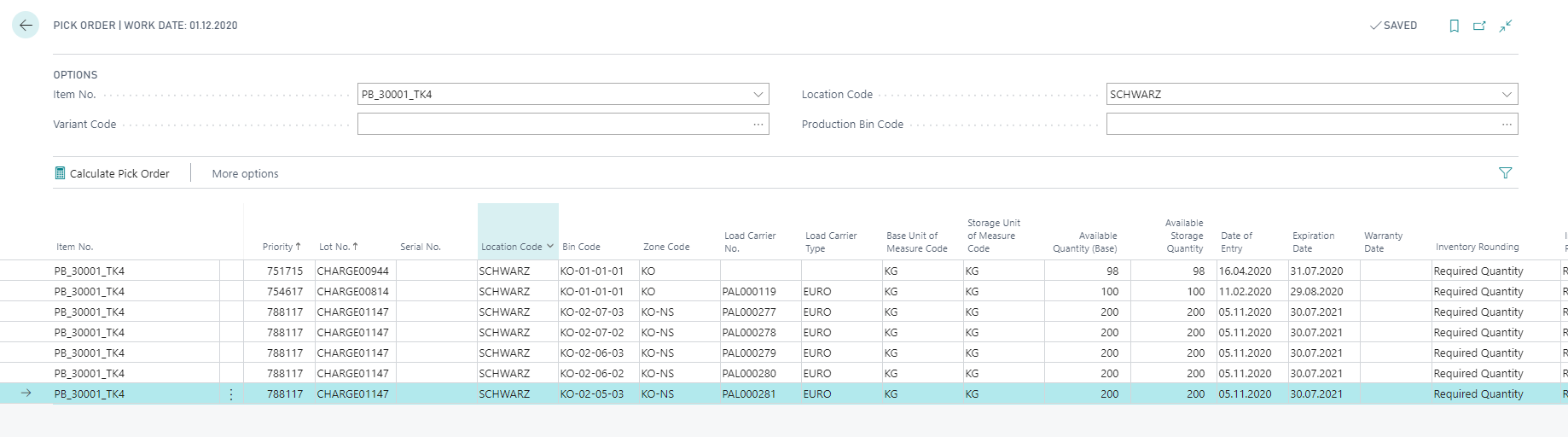
Task: Click the Bin Code column header
Action: coord(581,247)
